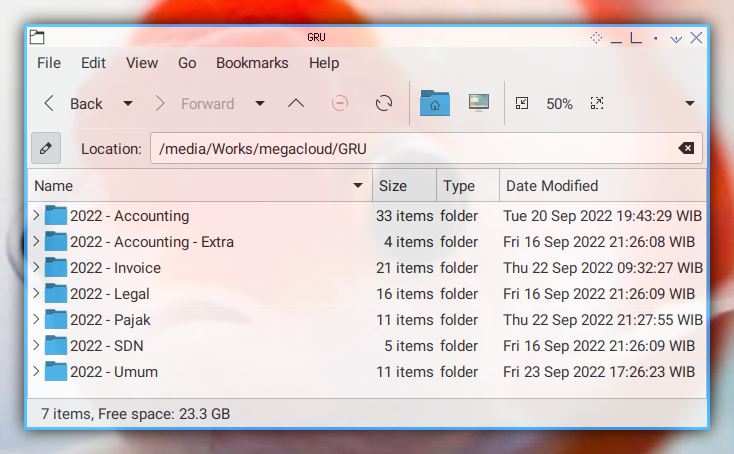Sort by Date Modified column header
This screenshot has height=454, width=734.
tap(602, 186)
